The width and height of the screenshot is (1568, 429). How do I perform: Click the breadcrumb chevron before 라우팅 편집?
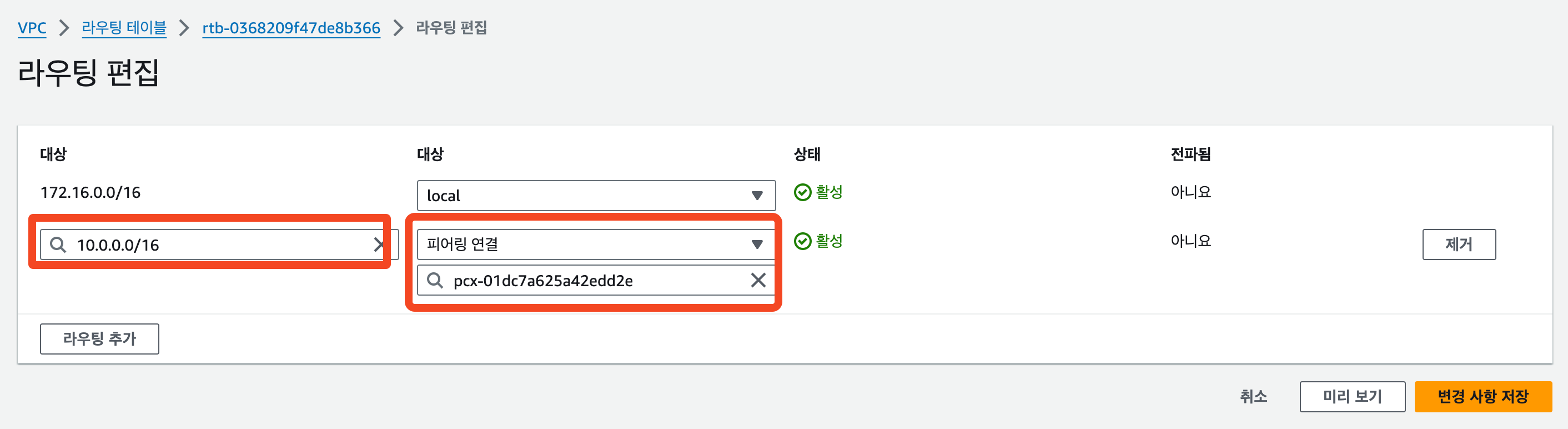(398, 28)
